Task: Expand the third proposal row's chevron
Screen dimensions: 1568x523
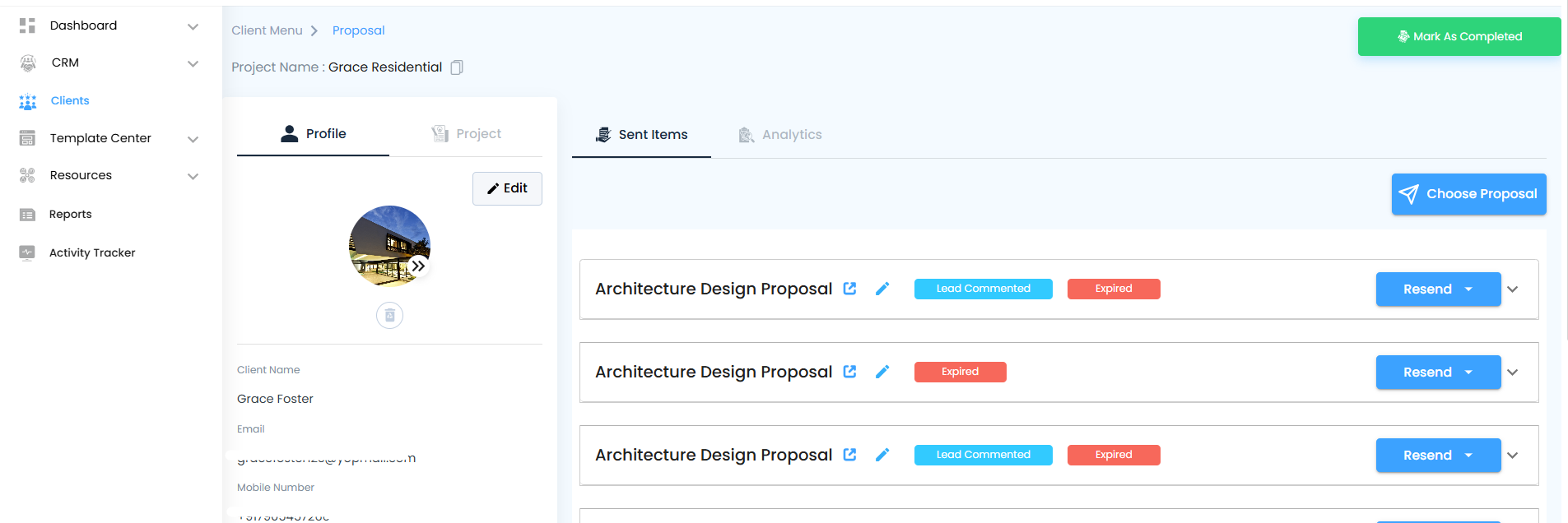Action: [1512, 456]
